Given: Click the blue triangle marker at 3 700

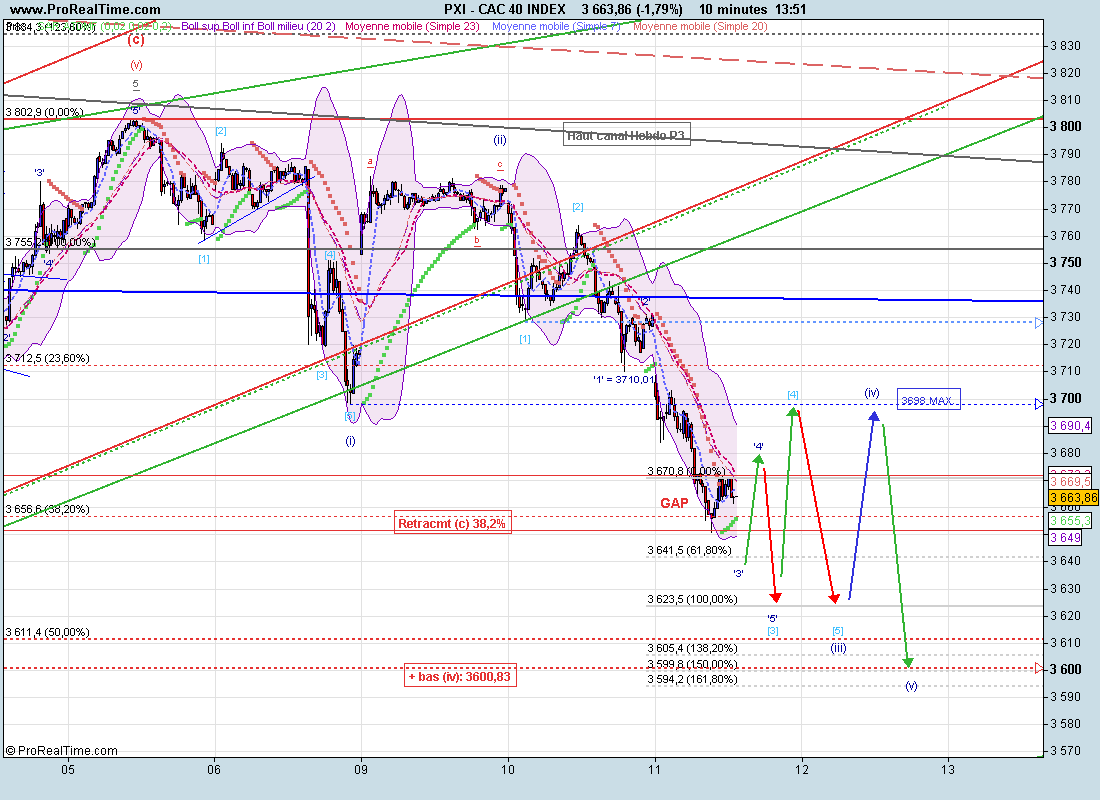Looking at the screenshot, I should pos(1041,401).
